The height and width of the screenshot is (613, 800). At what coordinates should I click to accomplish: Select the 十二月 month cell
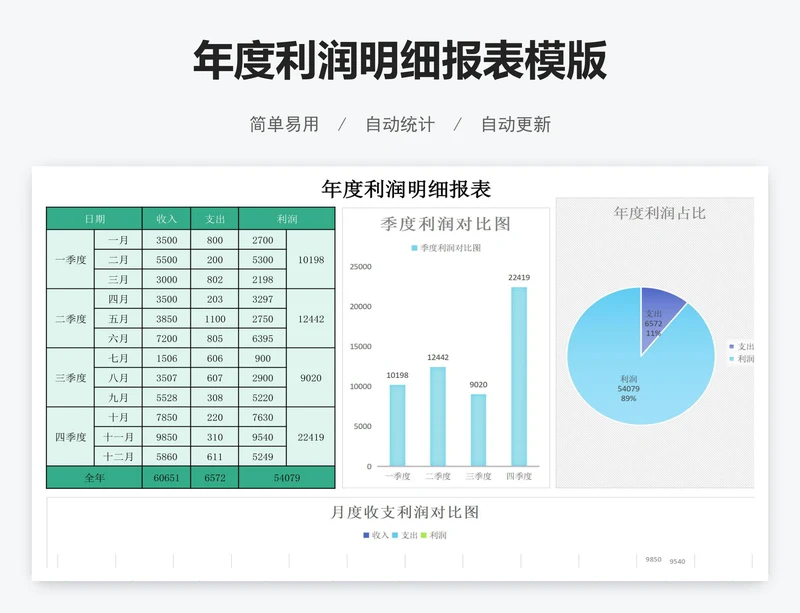point(118,457)
